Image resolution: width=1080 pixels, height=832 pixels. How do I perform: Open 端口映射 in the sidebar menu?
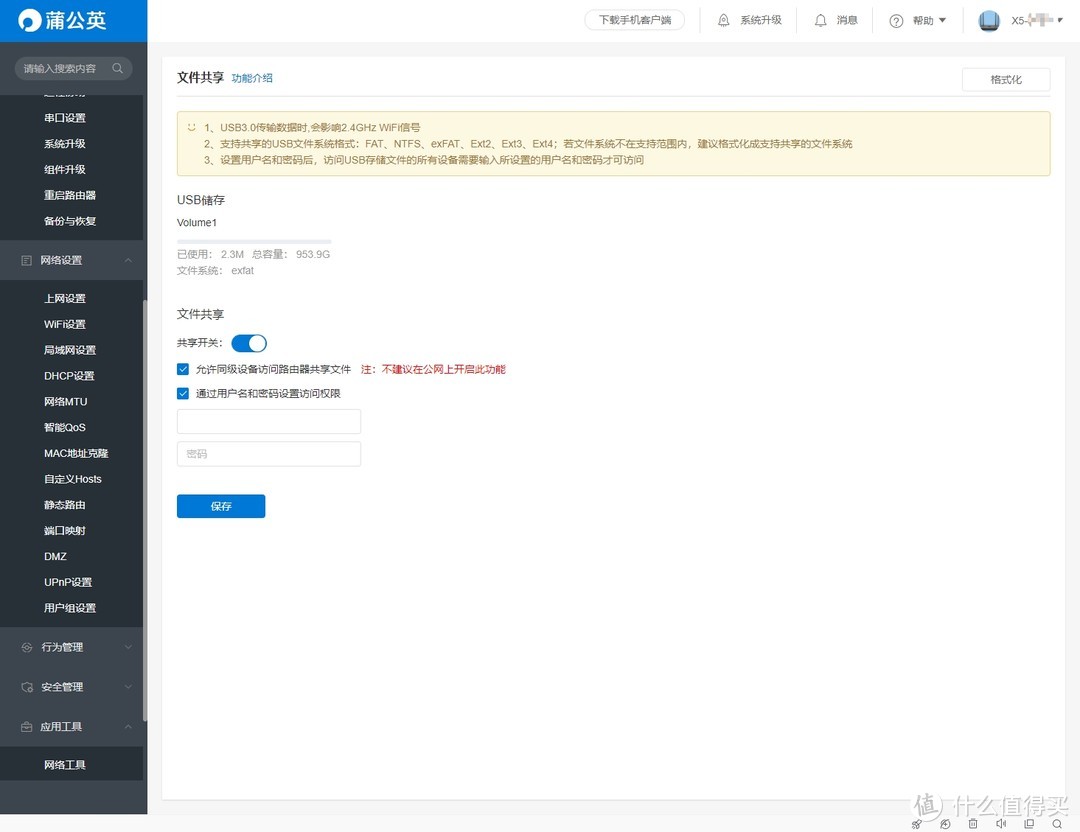tap(65, 531)
